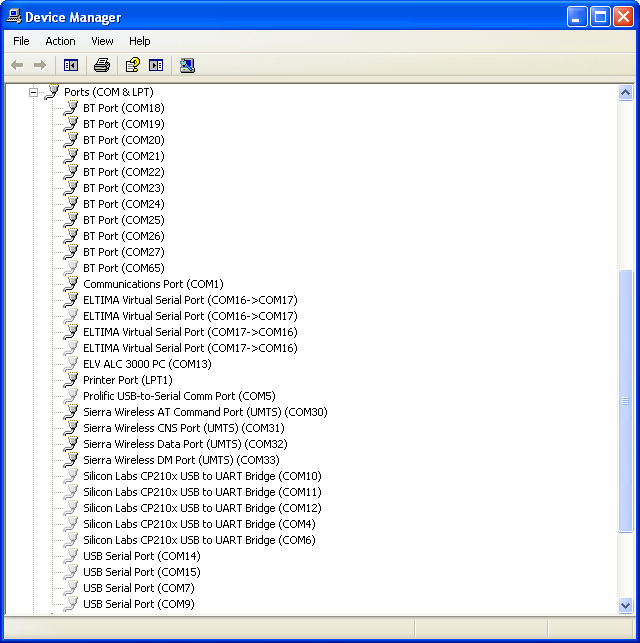The height and width of the screenshot is (643, 640).
Task: Select BT Port (COM25)
Action: point(124,220)
